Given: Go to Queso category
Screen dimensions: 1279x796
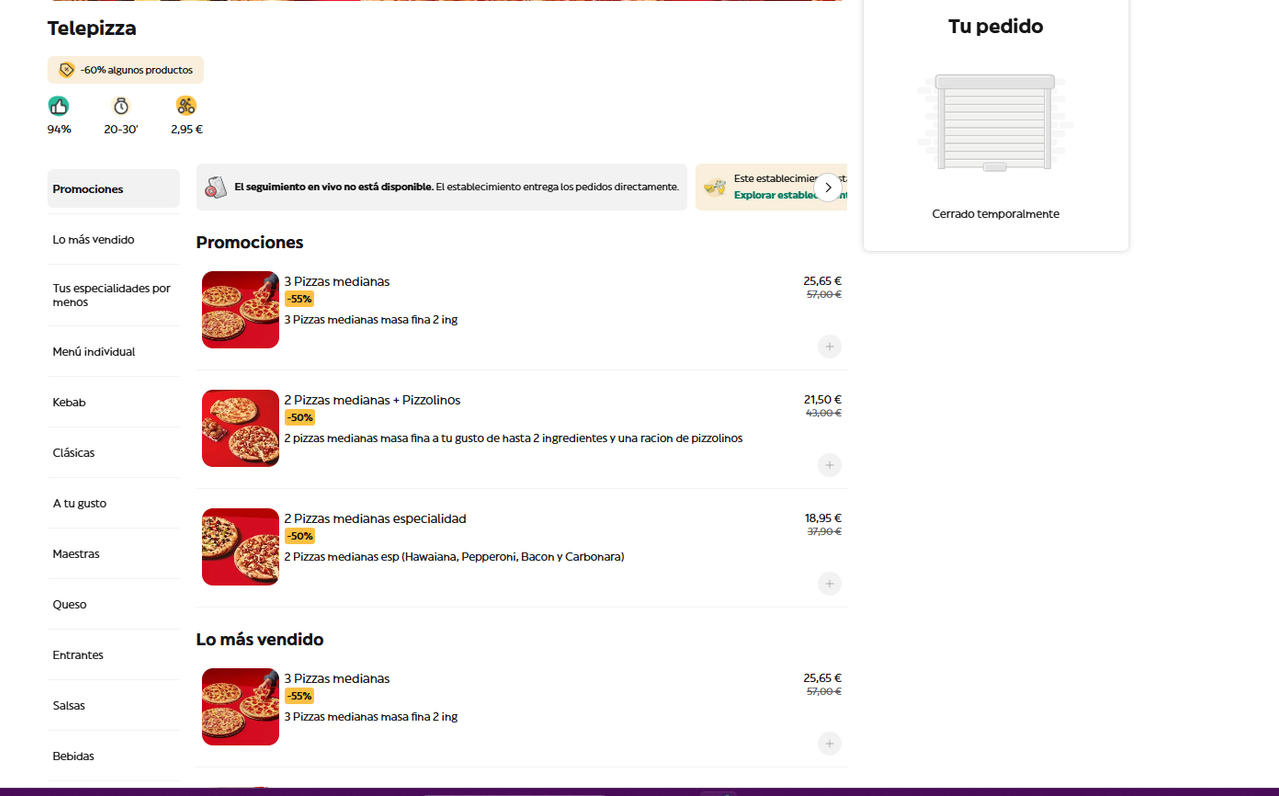Looking at the screenshot, I should click(x=113, y=604).
